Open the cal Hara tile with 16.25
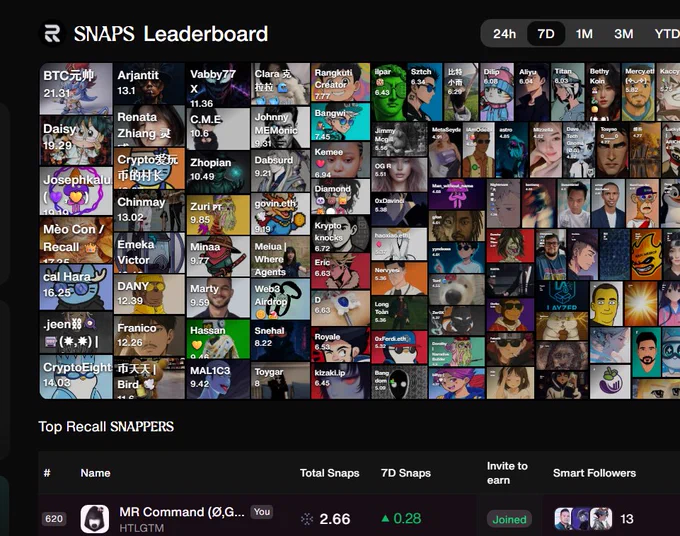This screenshot has height=536, width=680. (76, 287)
